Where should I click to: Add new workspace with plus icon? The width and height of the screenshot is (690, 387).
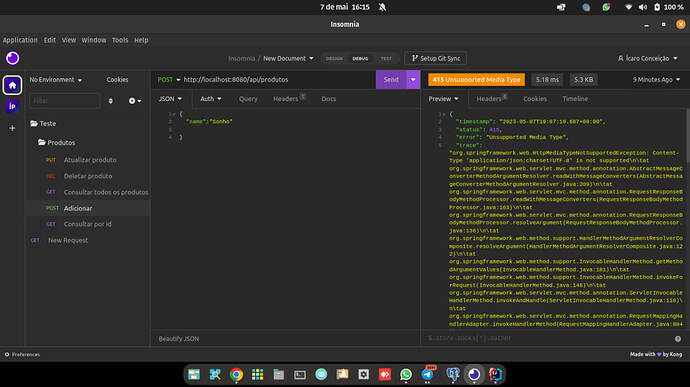[12, 128]
